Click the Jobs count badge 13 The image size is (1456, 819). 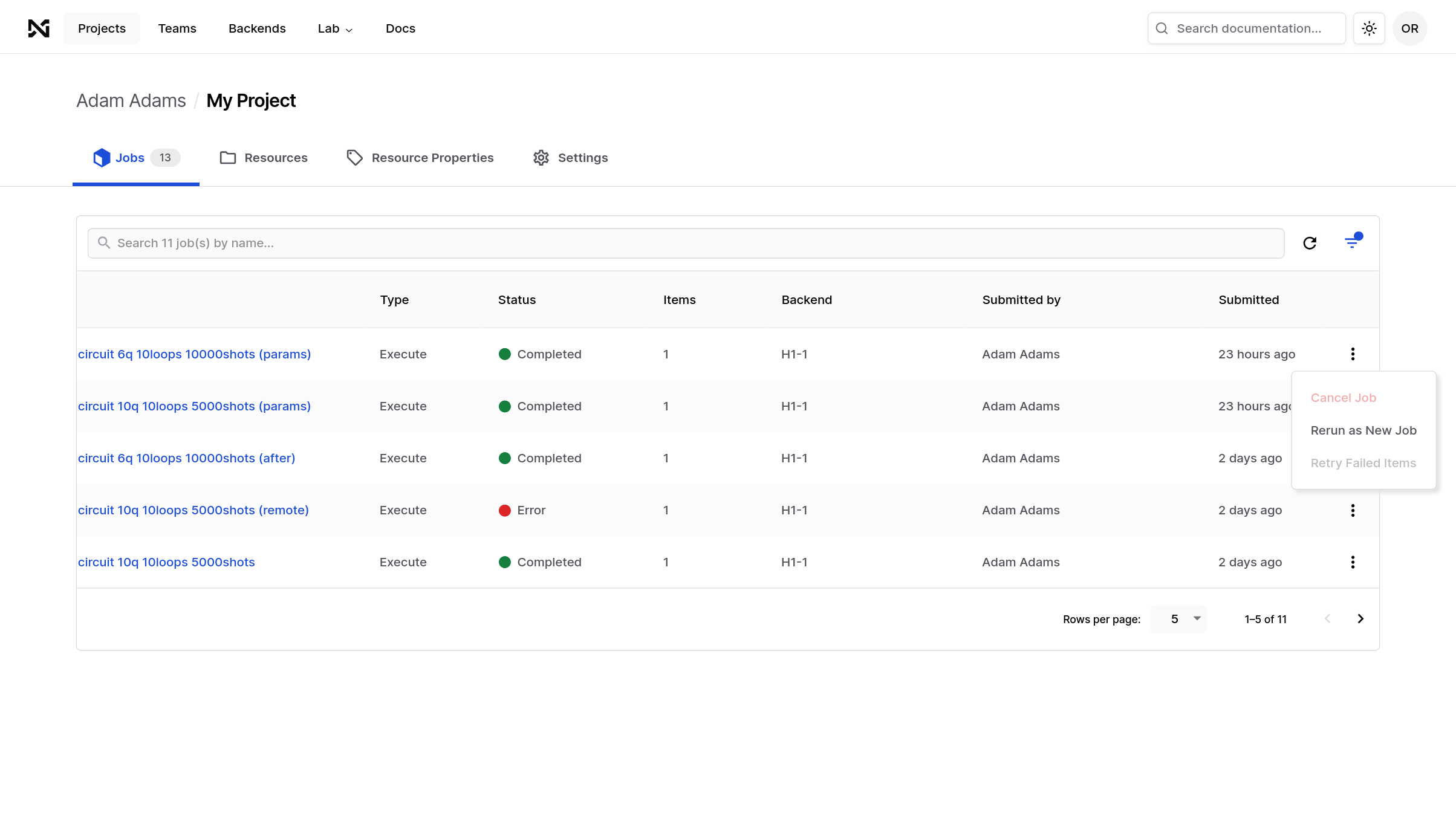tap(165, 158)
